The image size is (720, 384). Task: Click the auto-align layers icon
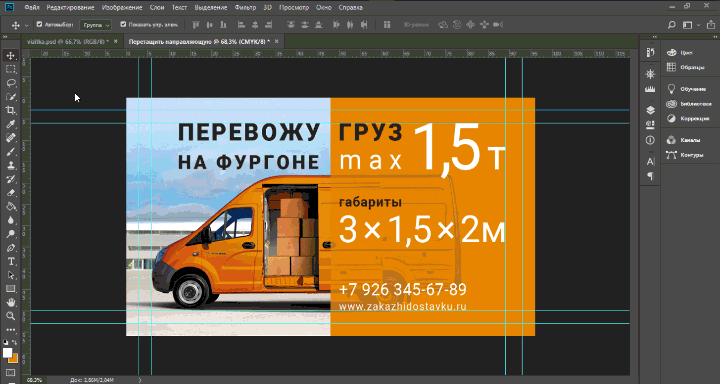point(387,25)
